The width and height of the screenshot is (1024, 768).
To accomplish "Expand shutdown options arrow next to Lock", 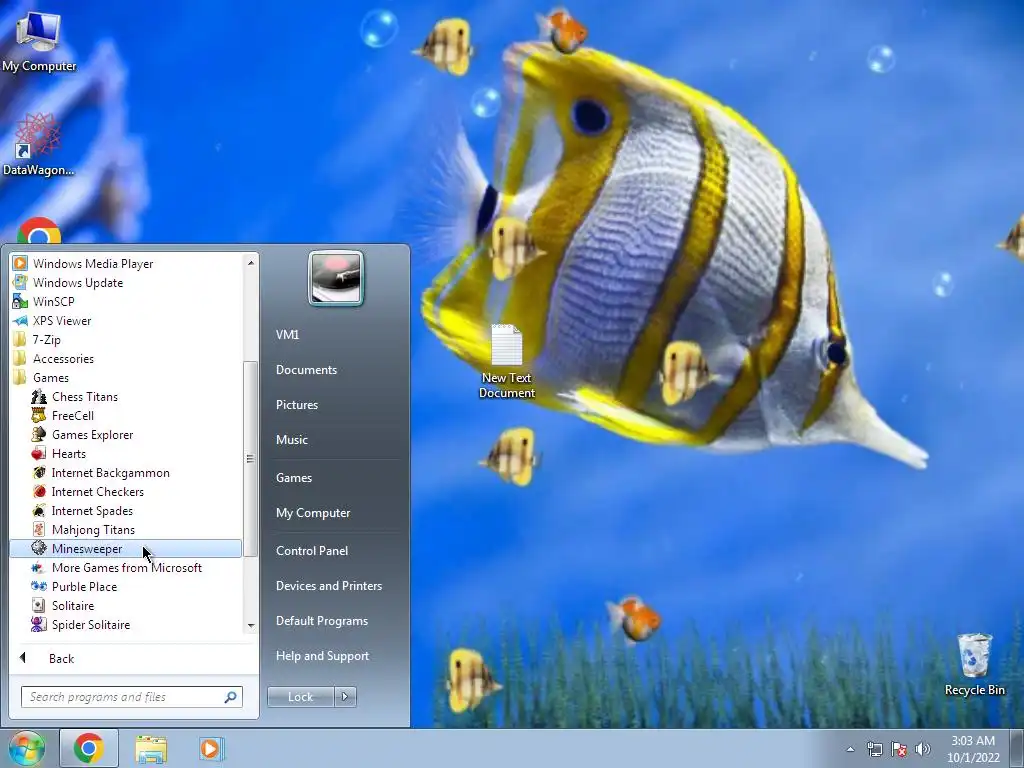I will click(x=345, y=697).
